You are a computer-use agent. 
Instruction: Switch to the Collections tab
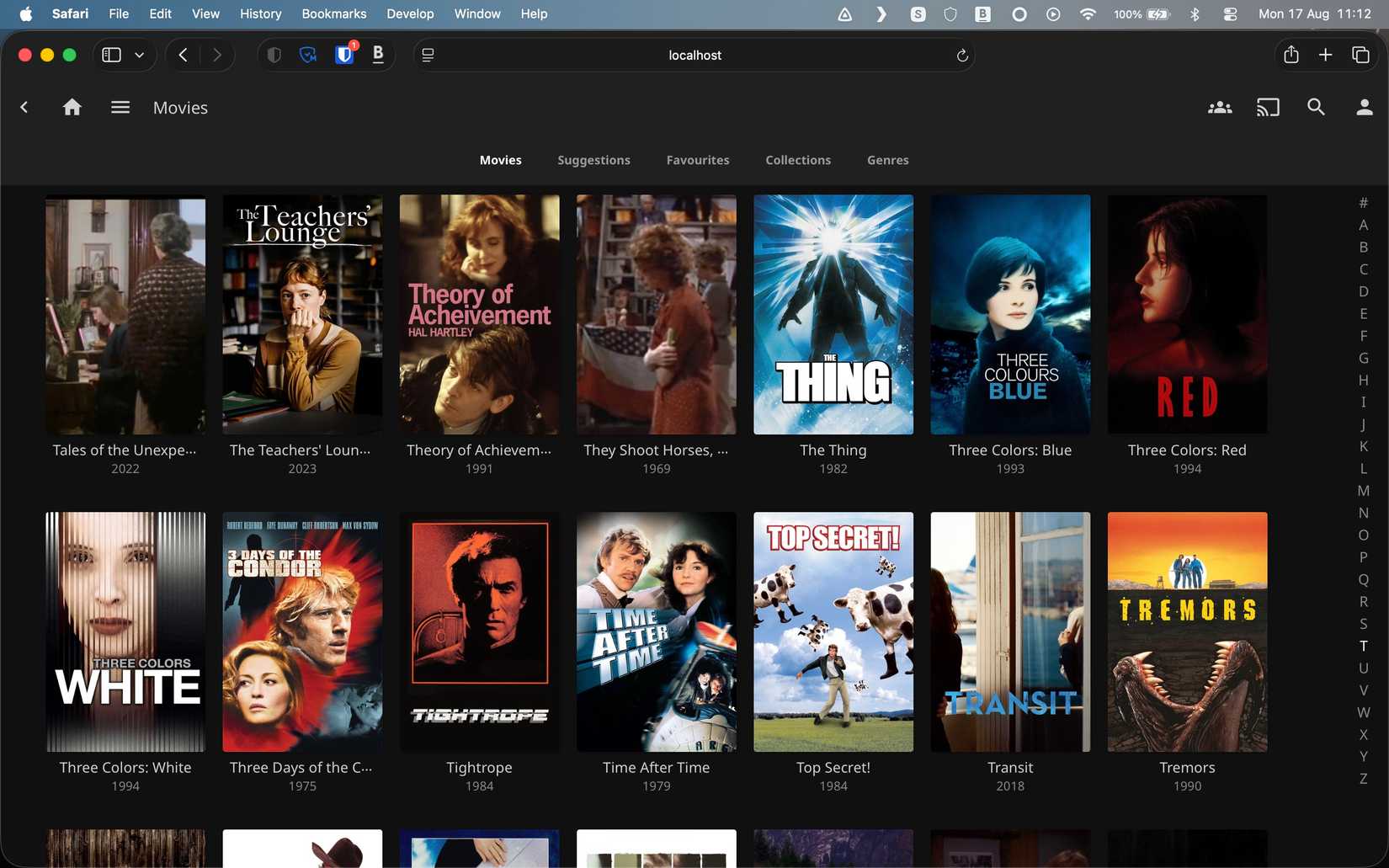798,160
